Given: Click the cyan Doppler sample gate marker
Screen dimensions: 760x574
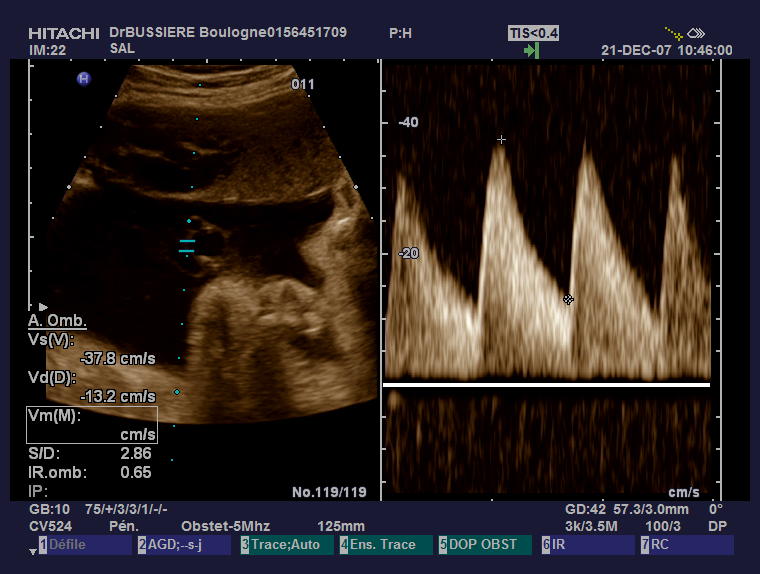Looking at the screenshot, I should click(x=187, y=245).
